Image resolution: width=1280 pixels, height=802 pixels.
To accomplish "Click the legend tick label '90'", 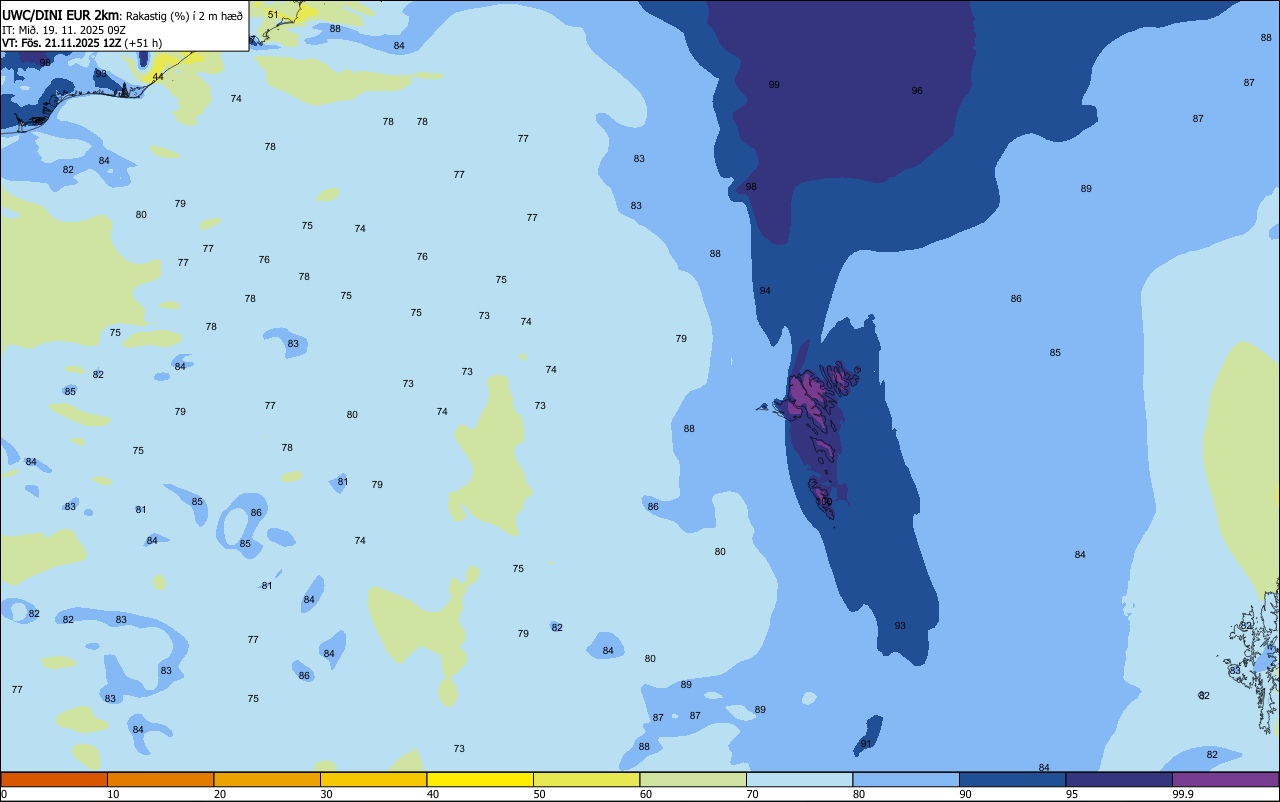I will [966, 794].
